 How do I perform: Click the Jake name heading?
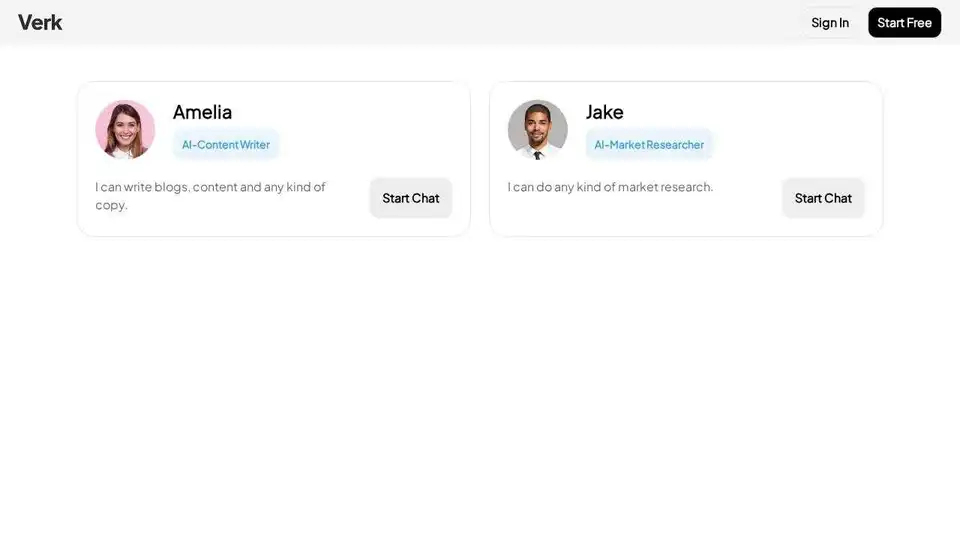click(x=604, y=112)
